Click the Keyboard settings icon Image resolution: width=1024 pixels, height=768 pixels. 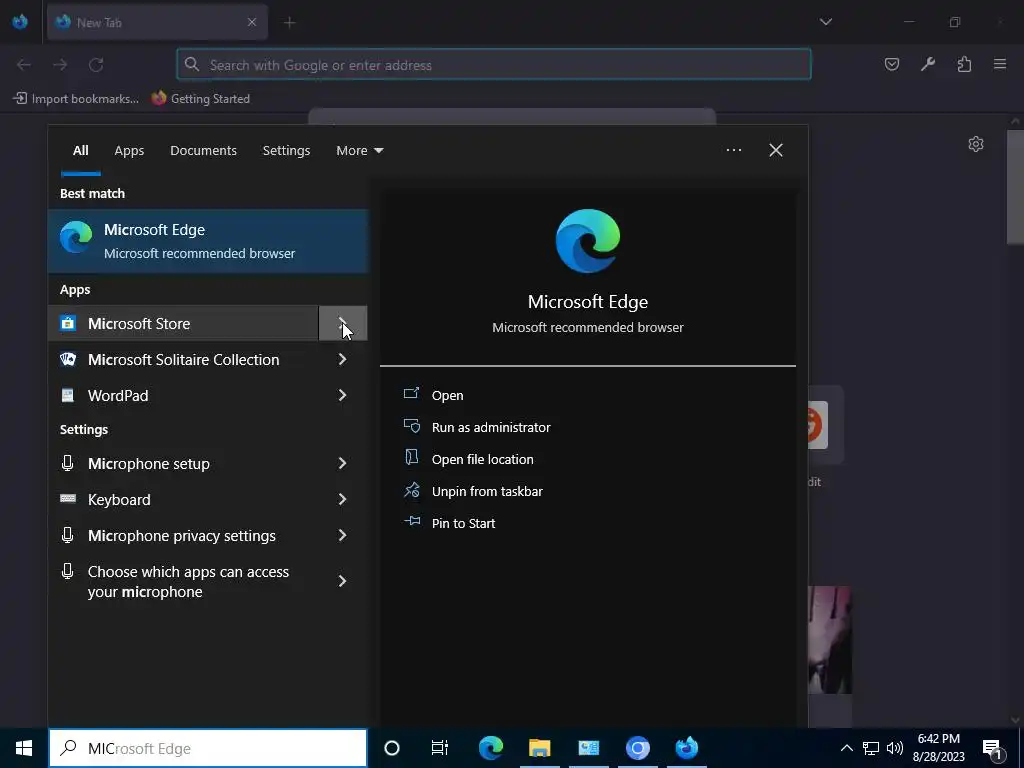tap(68, 498)
